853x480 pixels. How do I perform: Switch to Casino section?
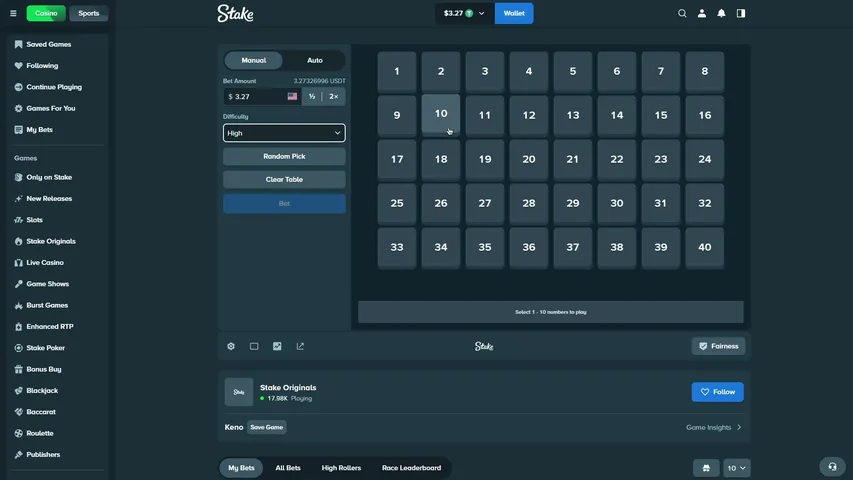(x=46, y=13)
